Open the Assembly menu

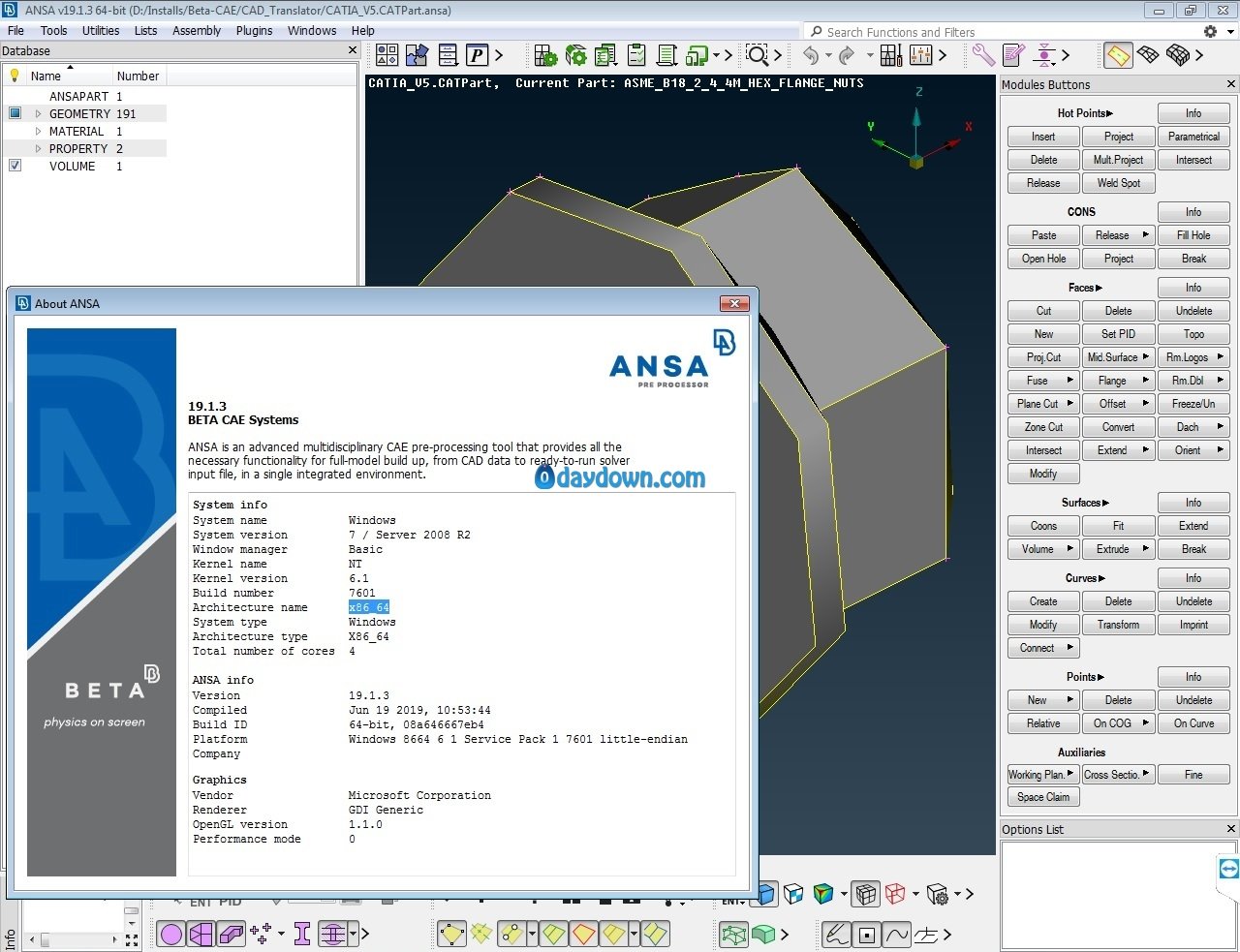(x=197, y=31)
